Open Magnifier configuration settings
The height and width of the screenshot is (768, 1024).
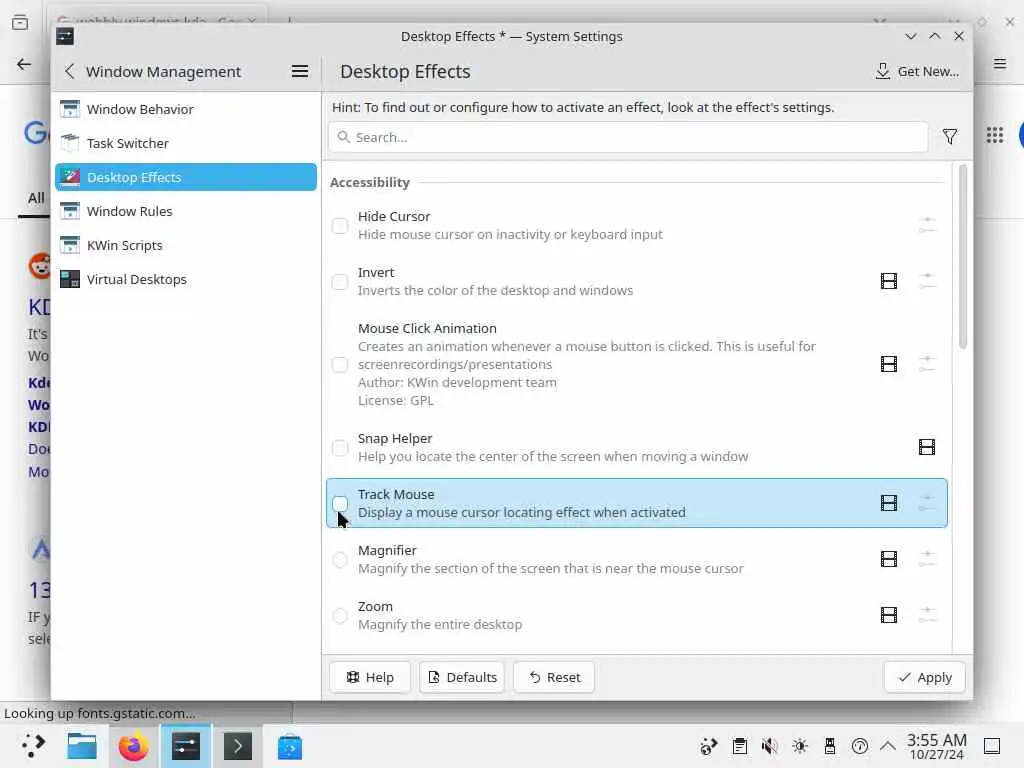(927, 559)
